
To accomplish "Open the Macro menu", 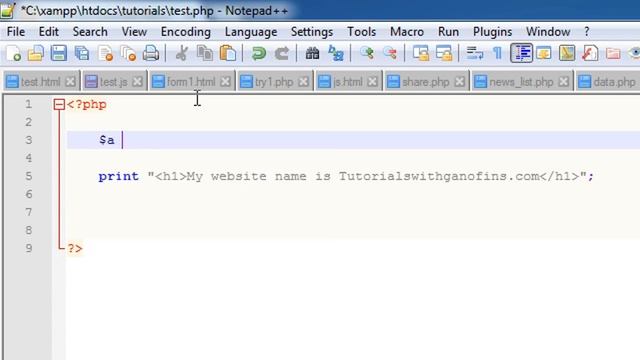I will (407, 31).
